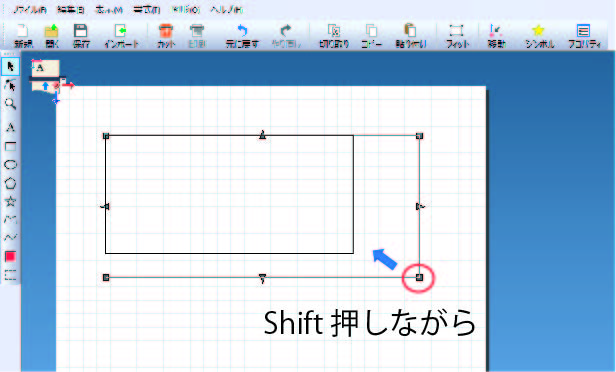Select the arrow selection tool
The width and height of the screenshot is (616, 372).
[10, 67]
